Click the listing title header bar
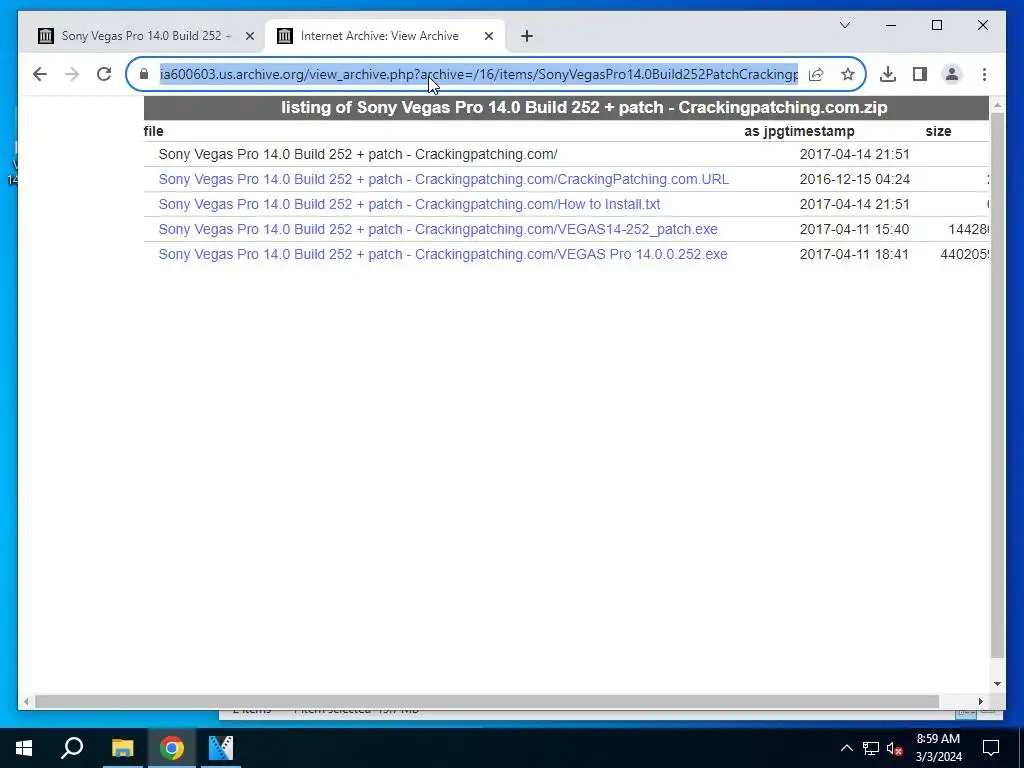 [566, 108]
